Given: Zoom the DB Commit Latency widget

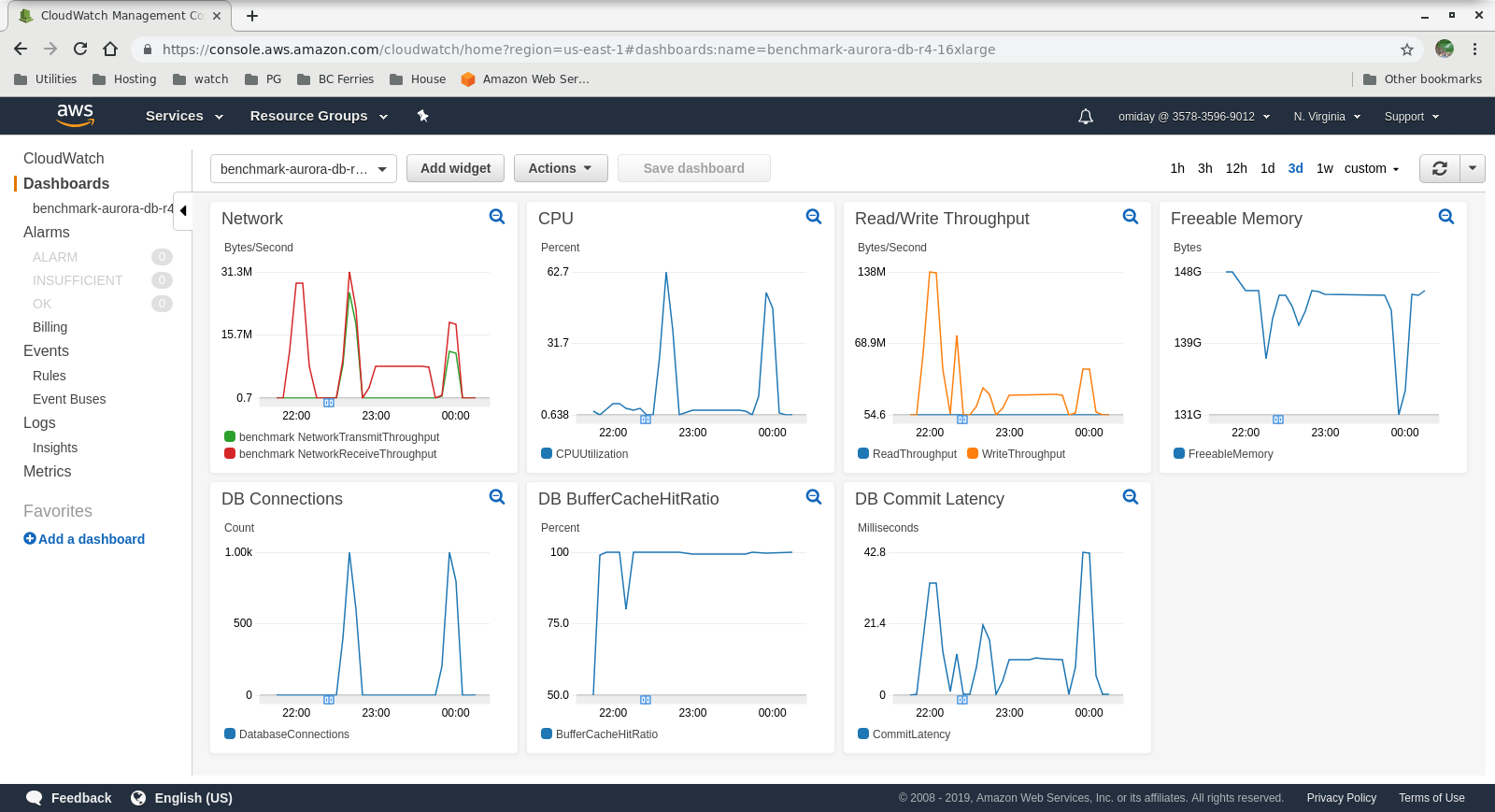Looking at the screenshot, I should click(1131, 497).
